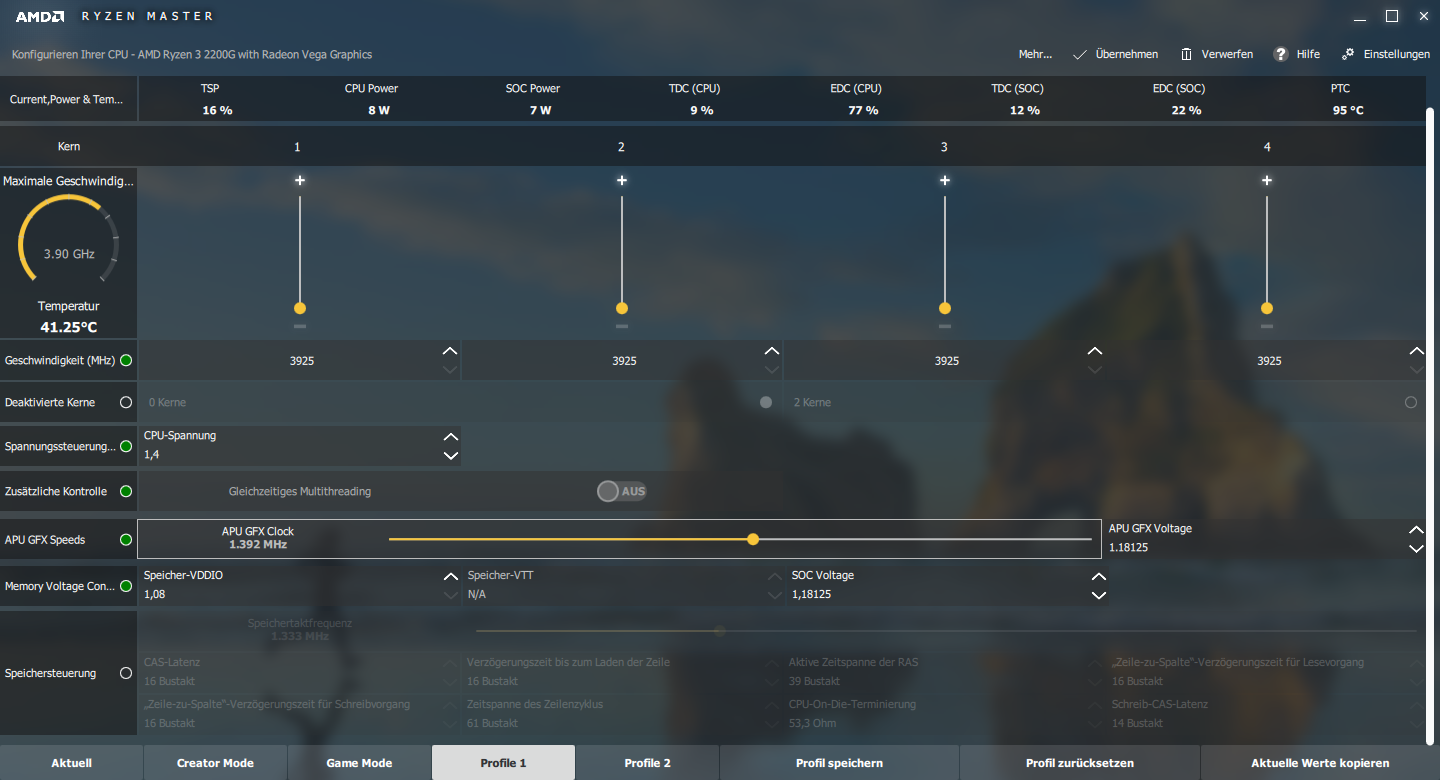Image resolution: width=1440 pixels, height=780 pixels.
Task: Click minus icon below core 1 slider
Action: click(300, 326)
